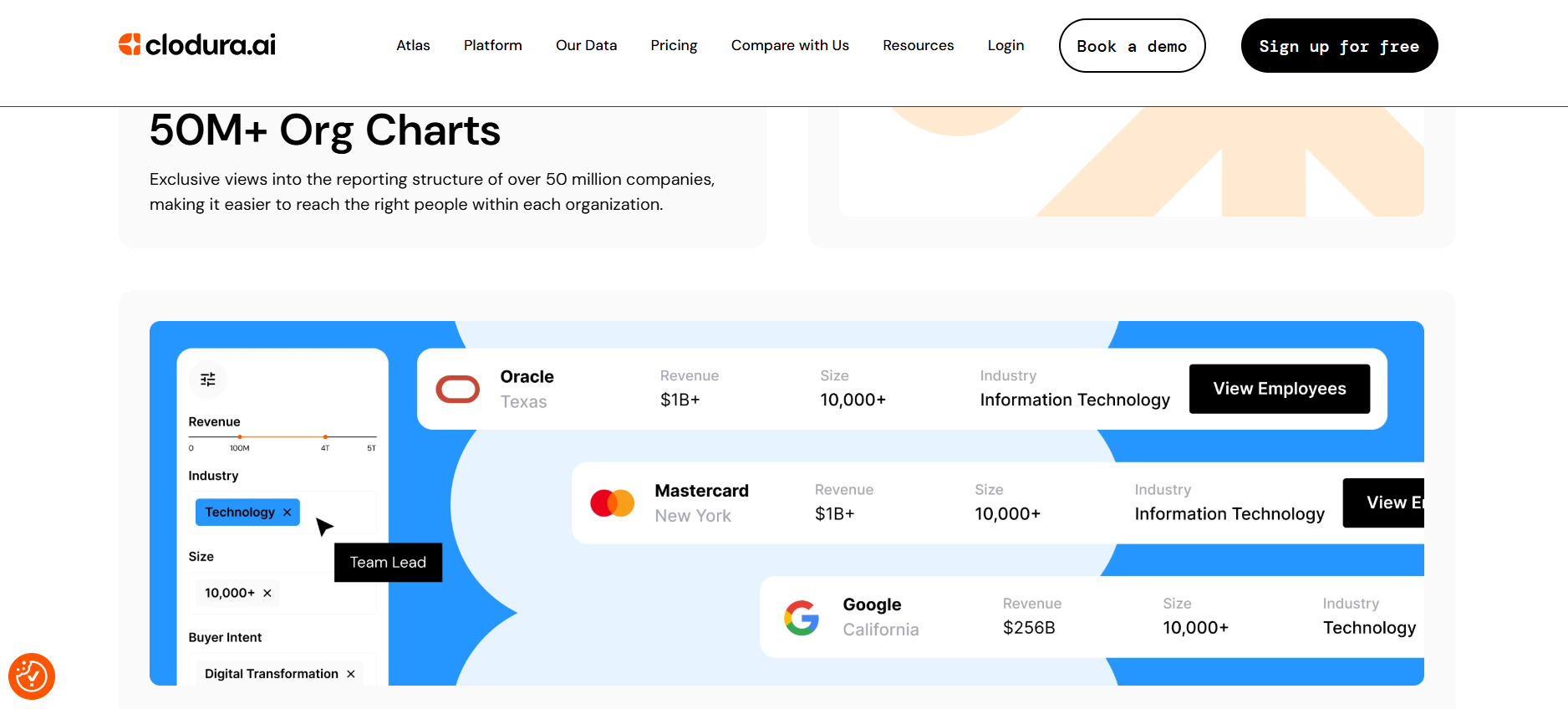1568x709 pixels.
Task: Click the Mastercard company name
Action: (x=702, y=491)
